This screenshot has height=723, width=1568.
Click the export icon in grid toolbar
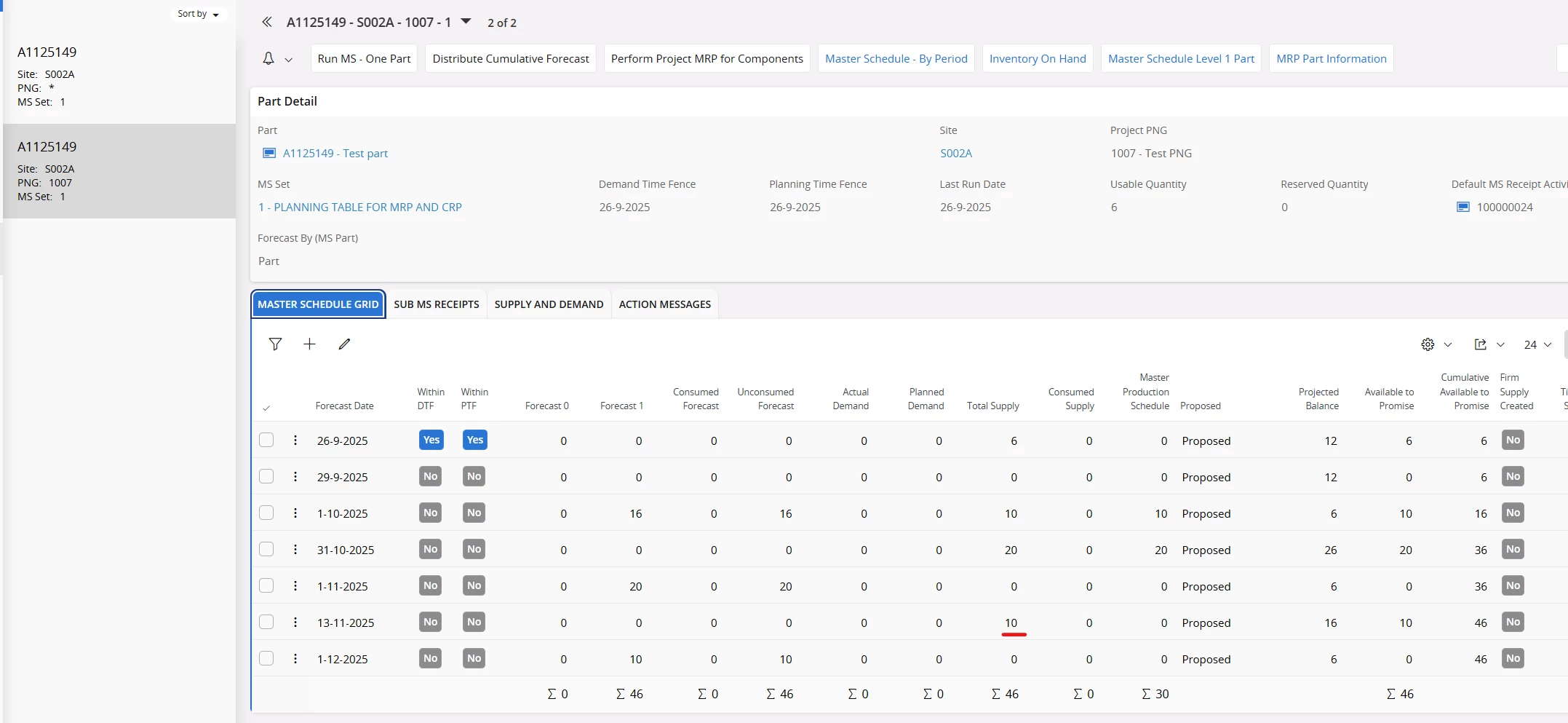pos(1480,344)
